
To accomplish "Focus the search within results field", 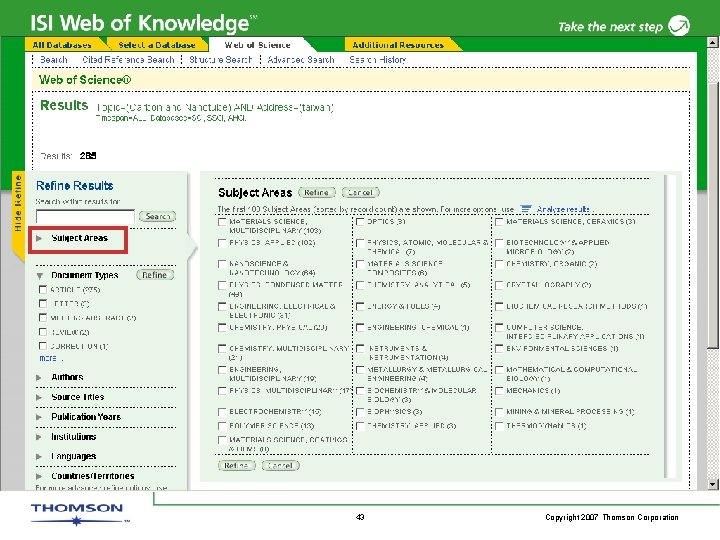I will [85, 216].
